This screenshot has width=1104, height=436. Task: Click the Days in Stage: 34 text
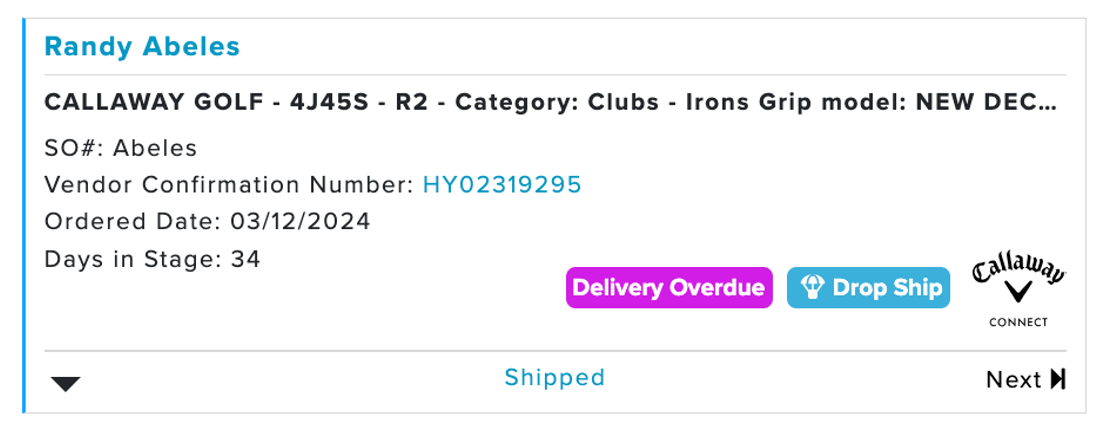coord(152,259)
